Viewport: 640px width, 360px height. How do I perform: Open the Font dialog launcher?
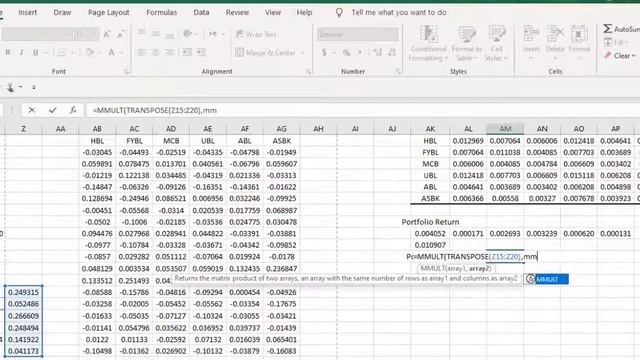click(126, 71)
